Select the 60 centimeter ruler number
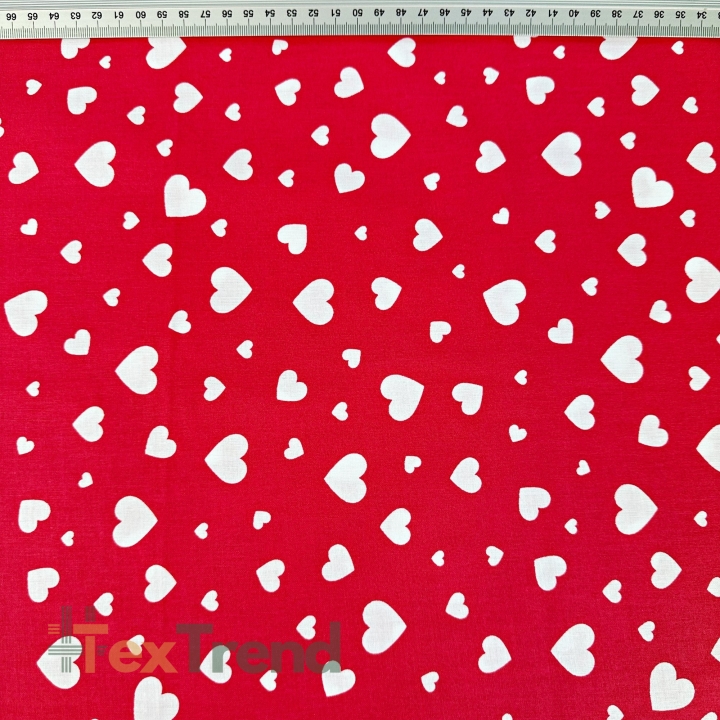Image resolution: width=720 pixels, height=720 pixels. tap(140, 15)
